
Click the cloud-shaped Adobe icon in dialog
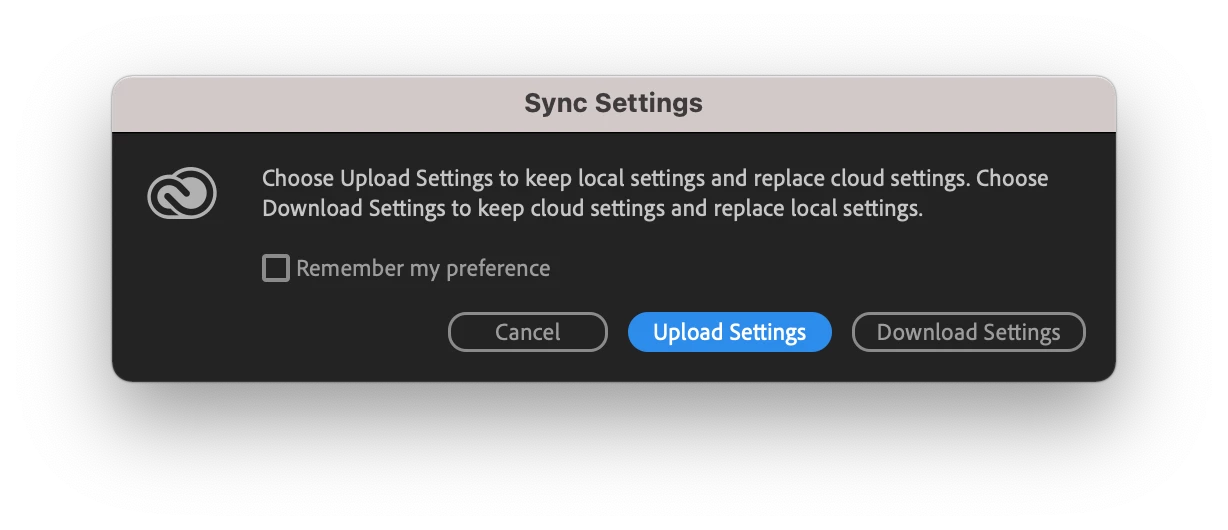click(x=182, y=194)
